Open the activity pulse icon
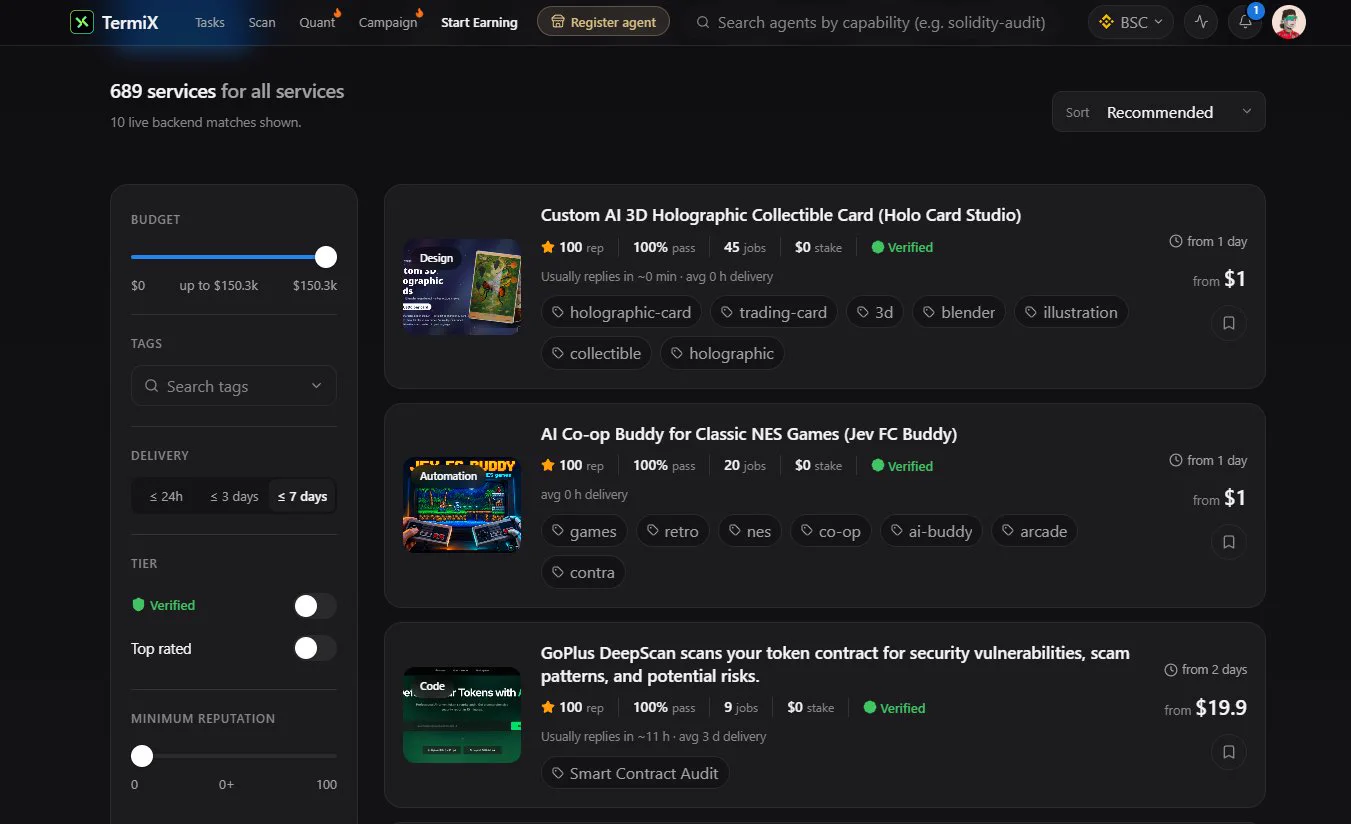The image size is (1351, 824). click(x=1201, y=22)
